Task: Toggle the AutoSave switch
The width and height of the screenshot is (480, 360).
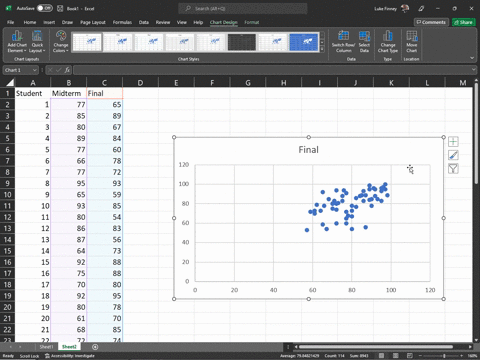Action: coord(45,8)
